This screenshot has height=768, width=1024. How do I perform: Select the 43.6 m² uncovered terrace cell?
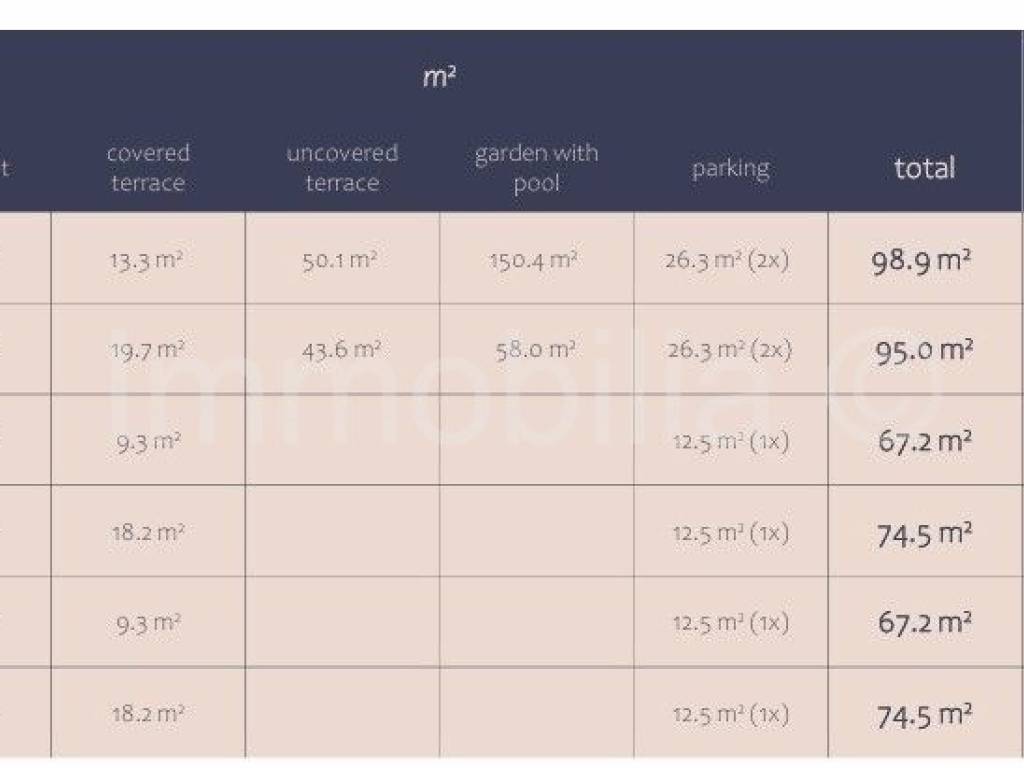[x=341, y=350]
